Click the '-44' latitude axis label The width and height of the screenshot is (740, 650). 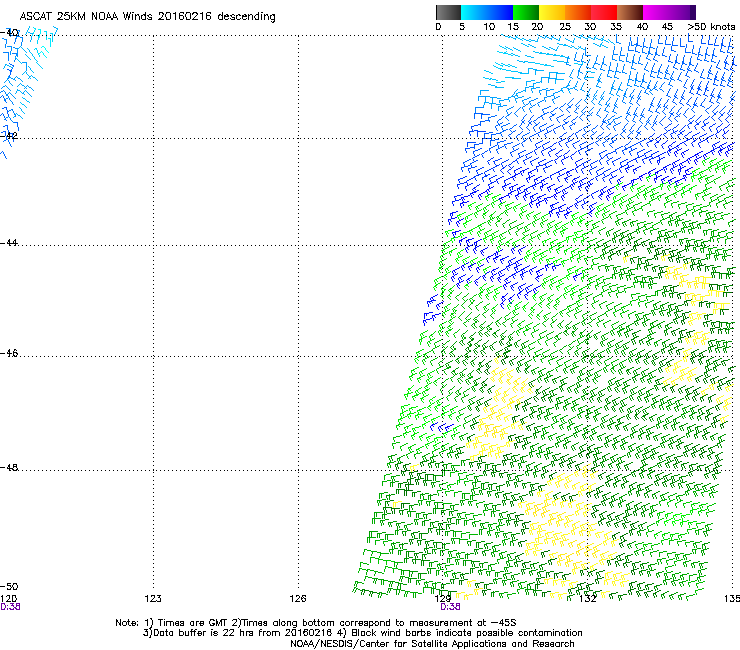[x=9, y=243]
